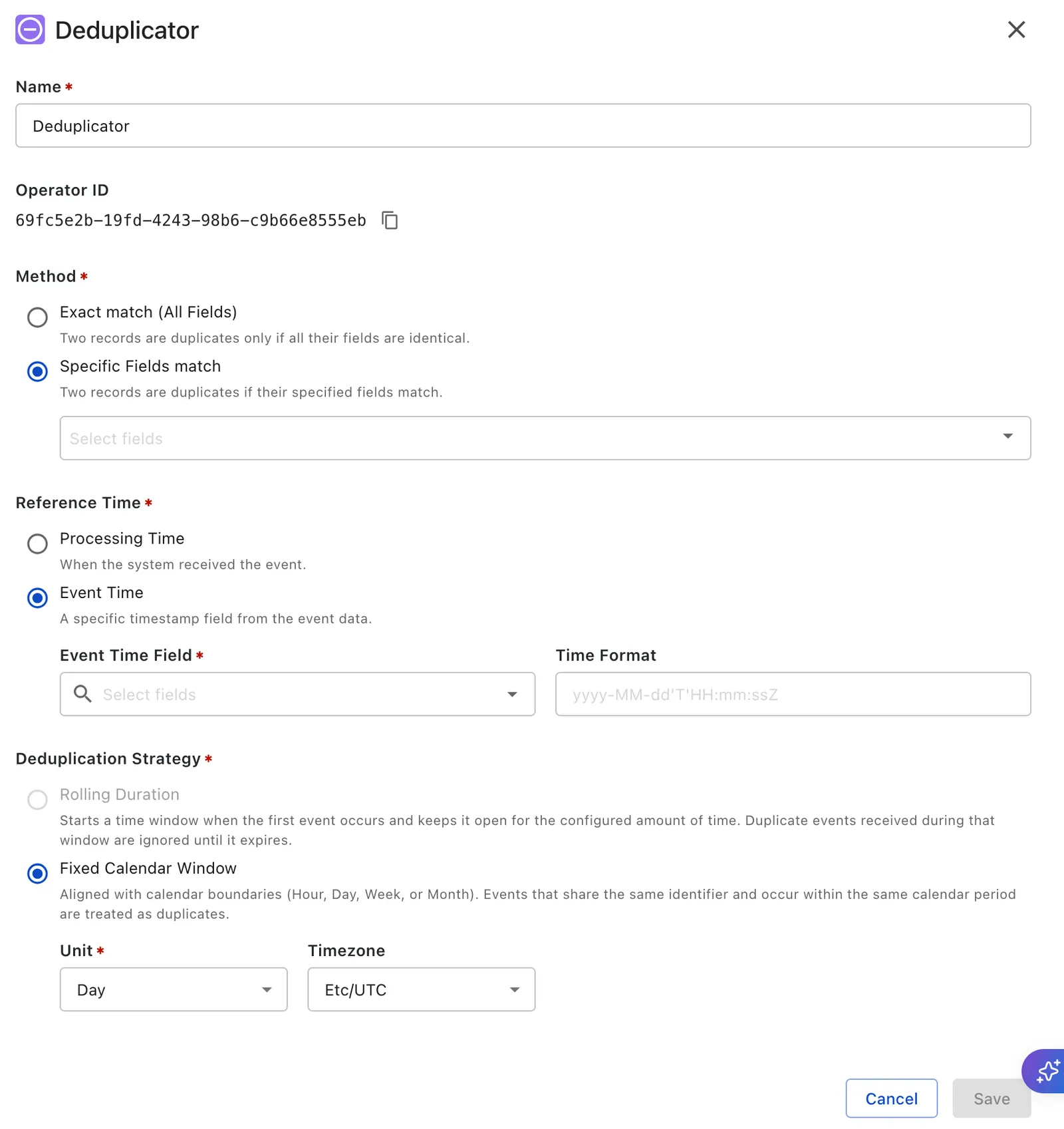Click the search icon in Event Time Field
Viewport: 1064px width, 1129px height.
(82, 694)
